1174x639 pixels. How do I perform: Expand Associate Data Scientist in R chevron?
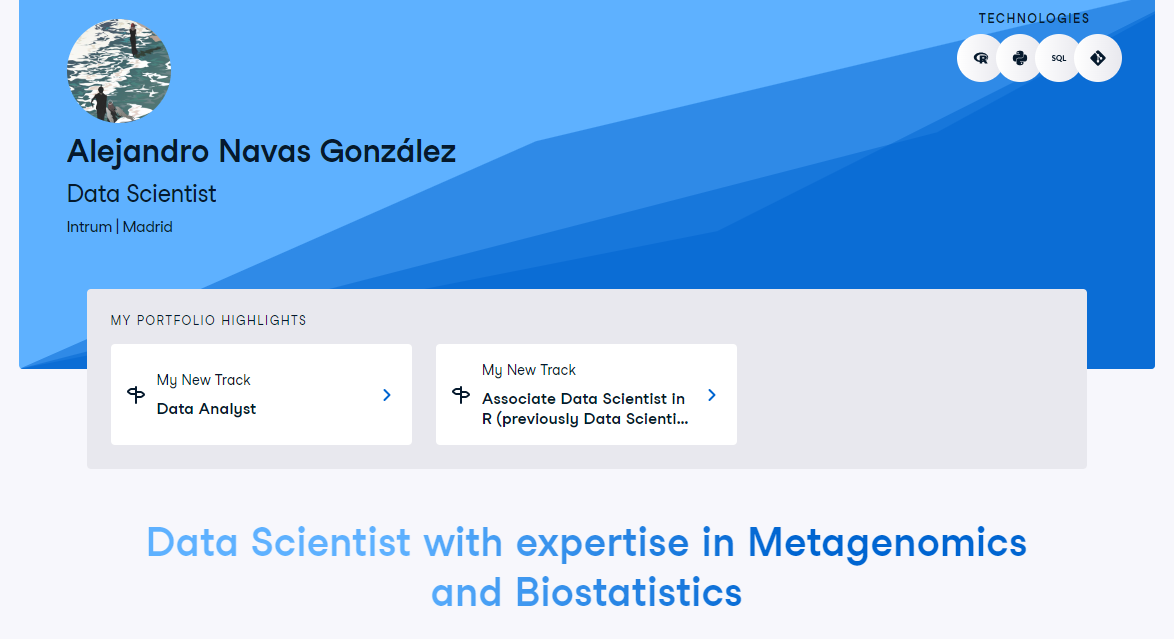712,395
